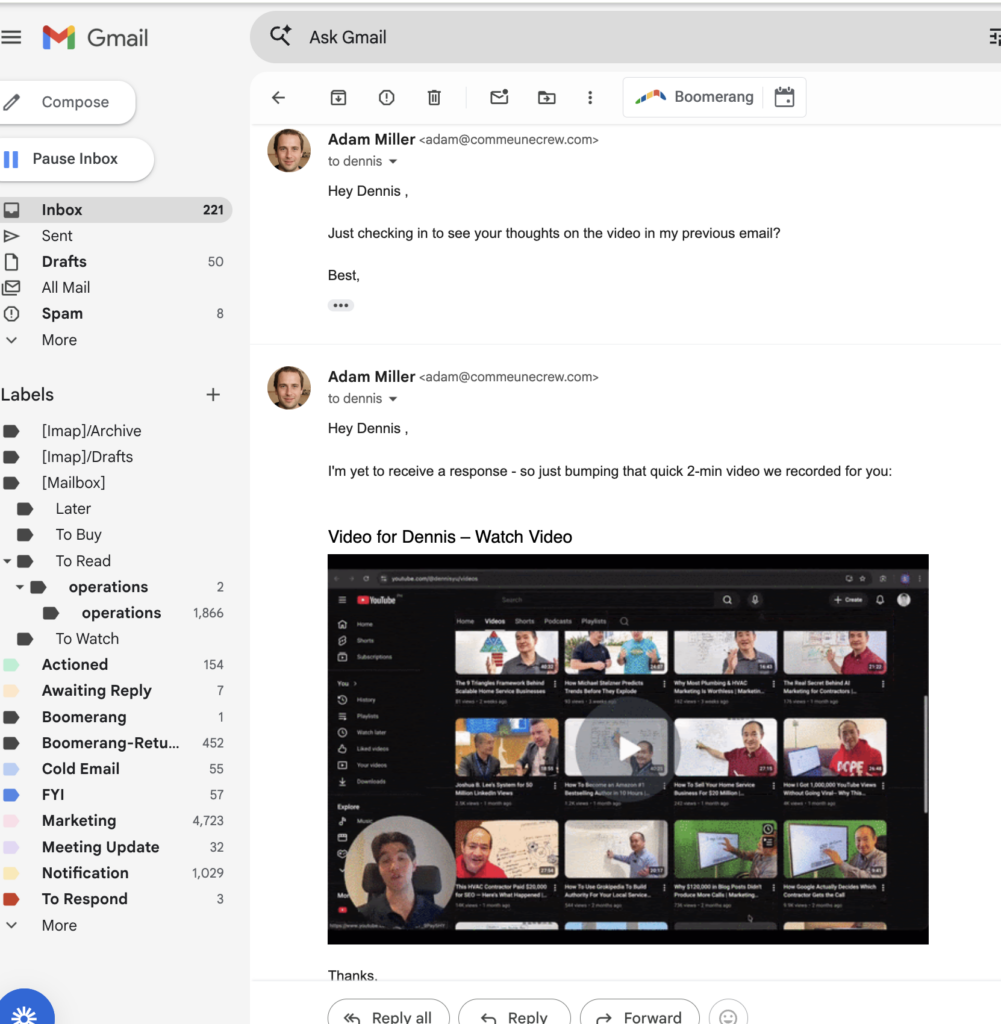The image size is (1001, 1024).
Task: Show trimmed content in first email
Action: [341, 305]
